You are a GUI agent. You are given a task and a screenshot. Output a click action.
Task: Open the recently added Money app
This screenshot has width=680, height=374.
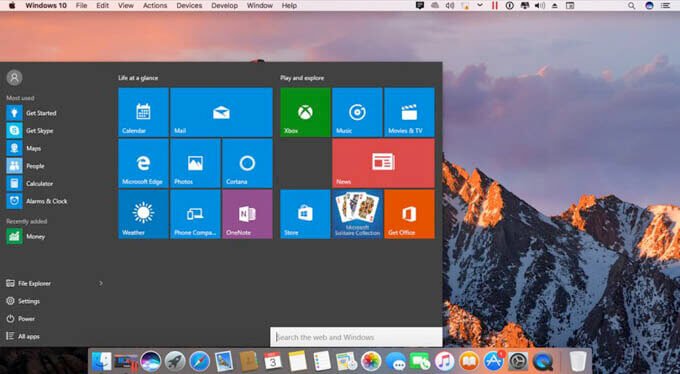point(26,236)
